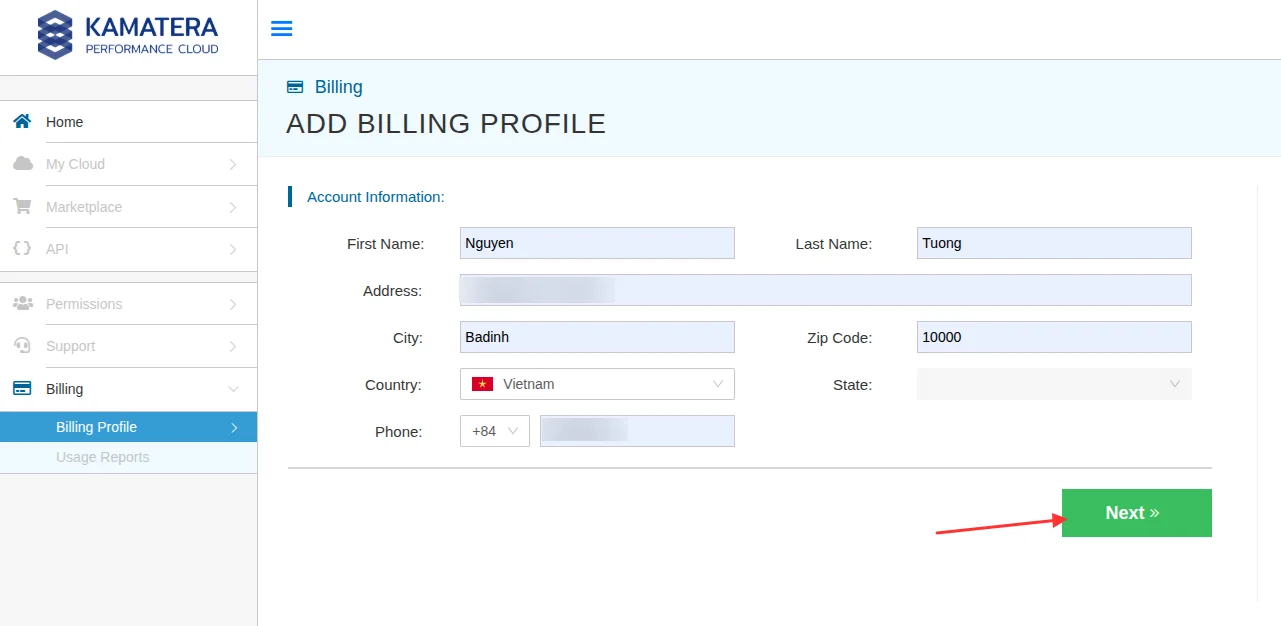Screen dimensions: 1281x626
Task: Go to Home in sidebar
Action: [128, 122]
